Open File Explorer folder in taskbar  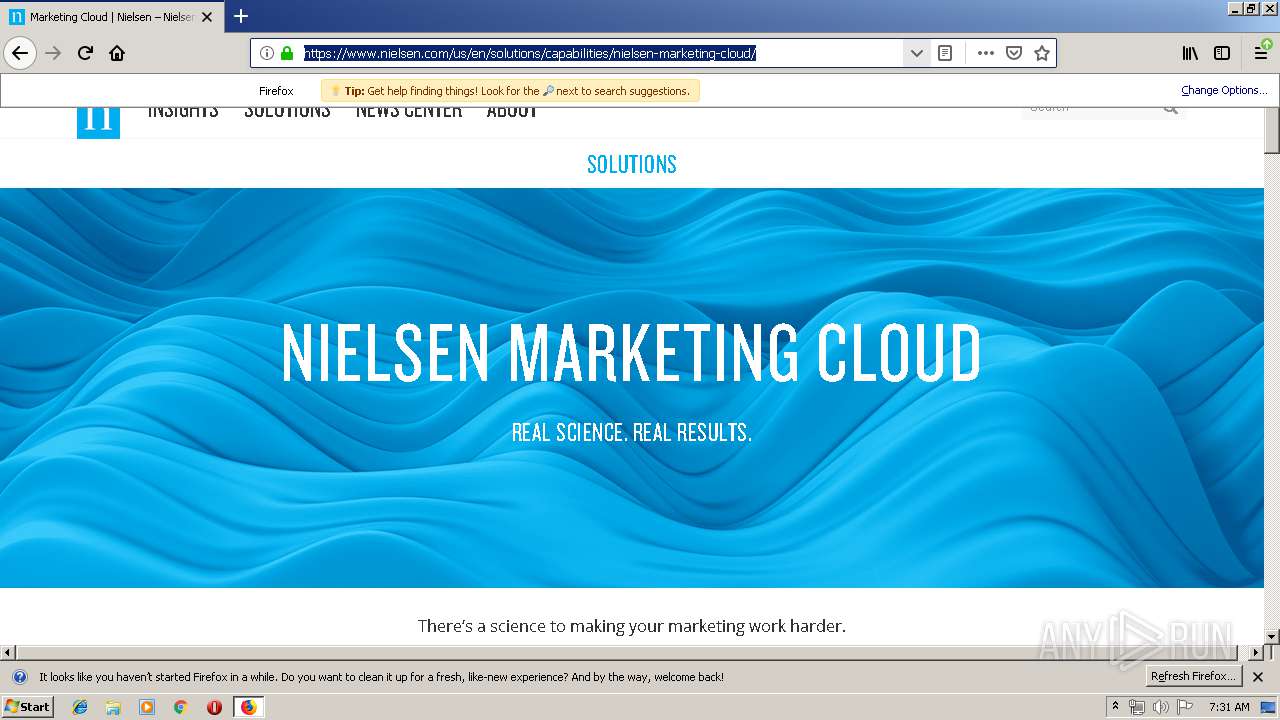(113, 707)
